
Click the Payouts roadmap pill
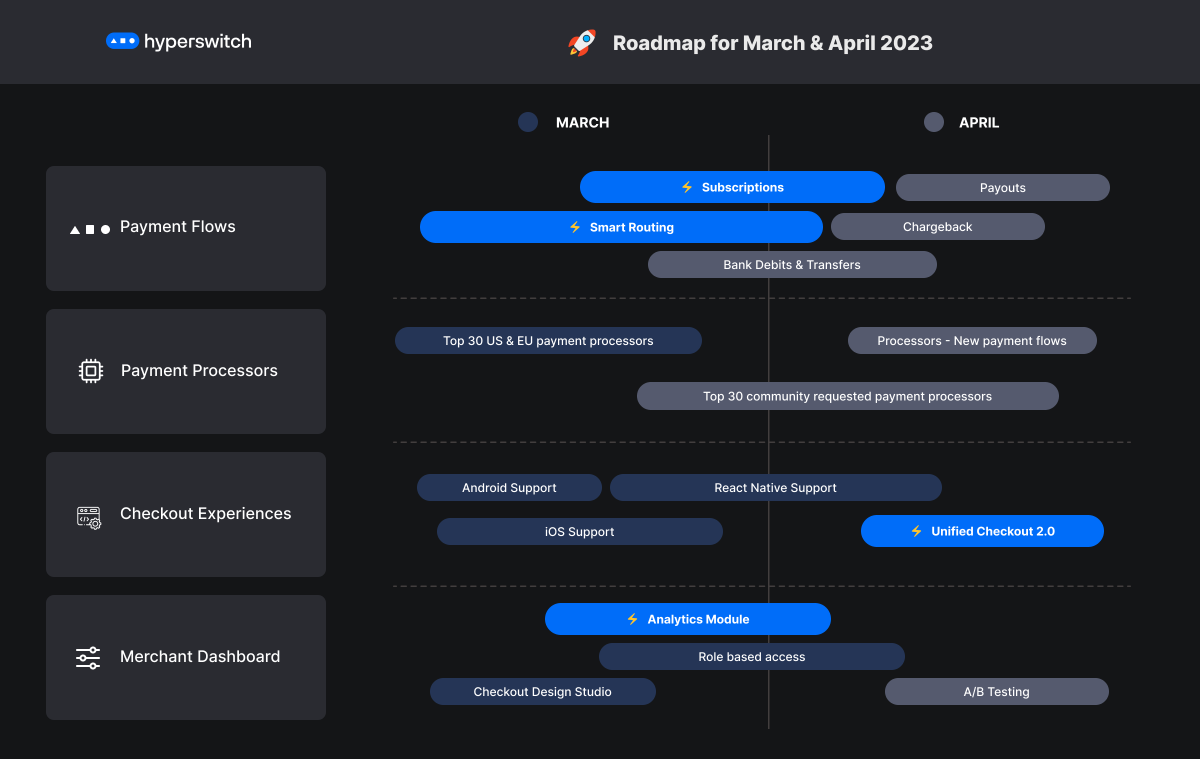coord(1003,187)
